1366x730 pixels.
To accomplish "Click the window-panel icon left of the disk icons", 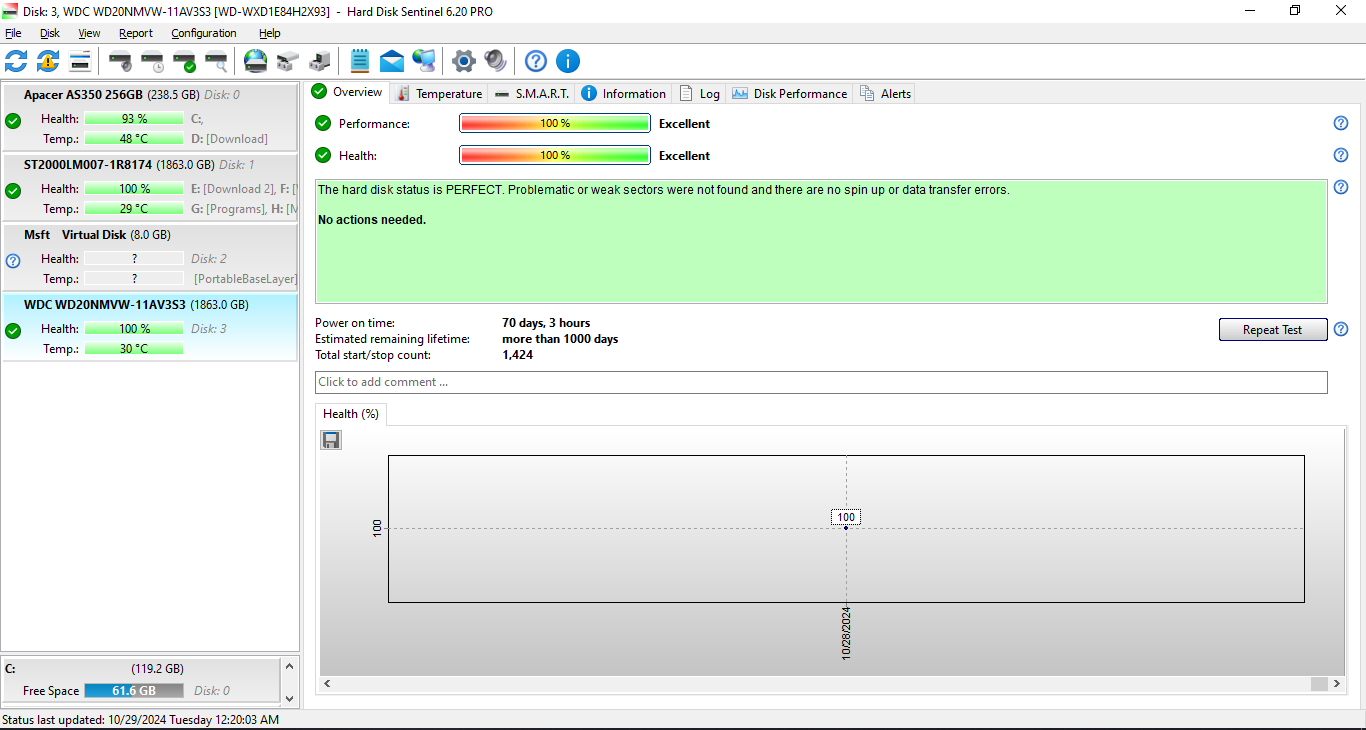I will coord(80,61).
